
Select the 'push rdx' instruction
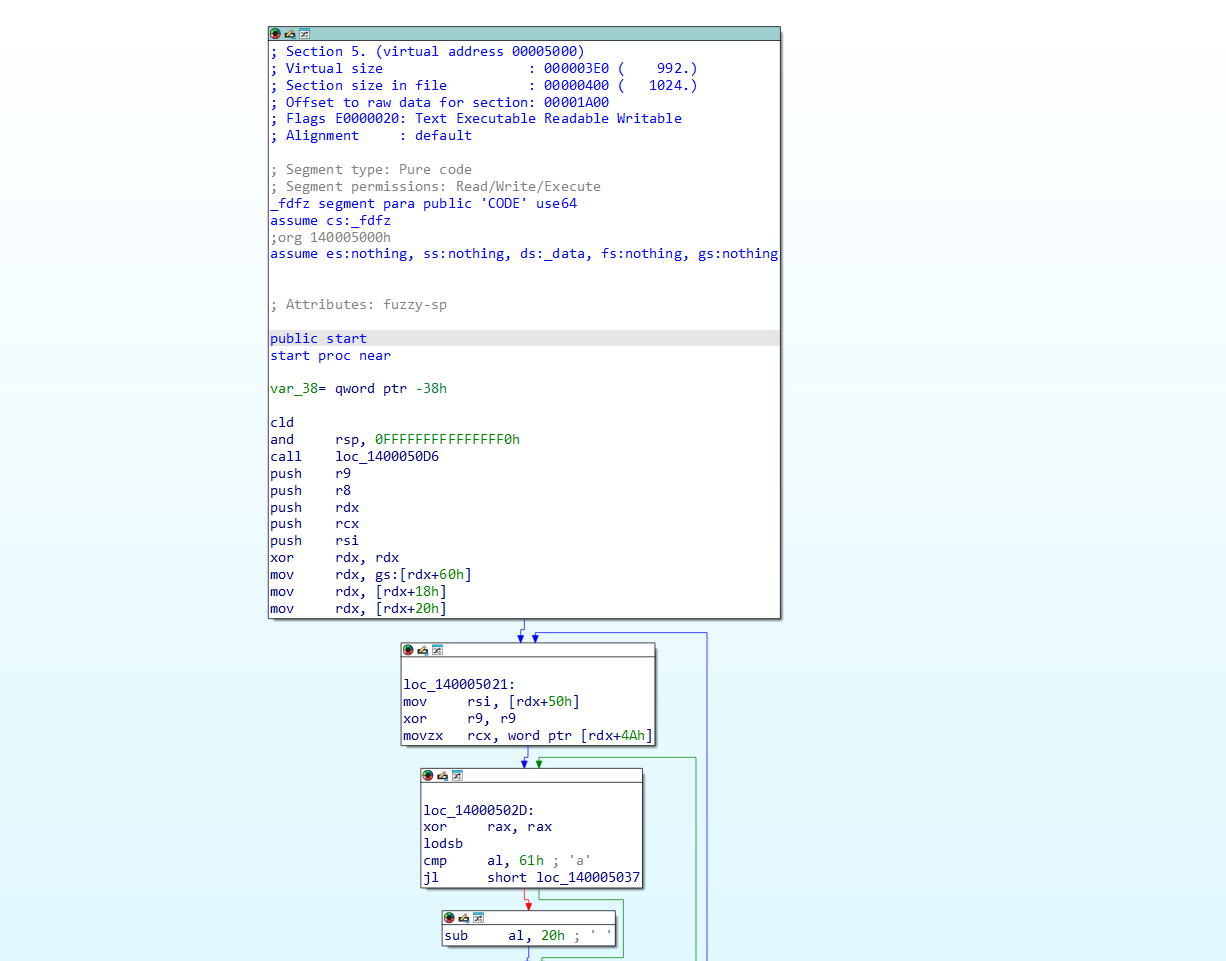314,507
